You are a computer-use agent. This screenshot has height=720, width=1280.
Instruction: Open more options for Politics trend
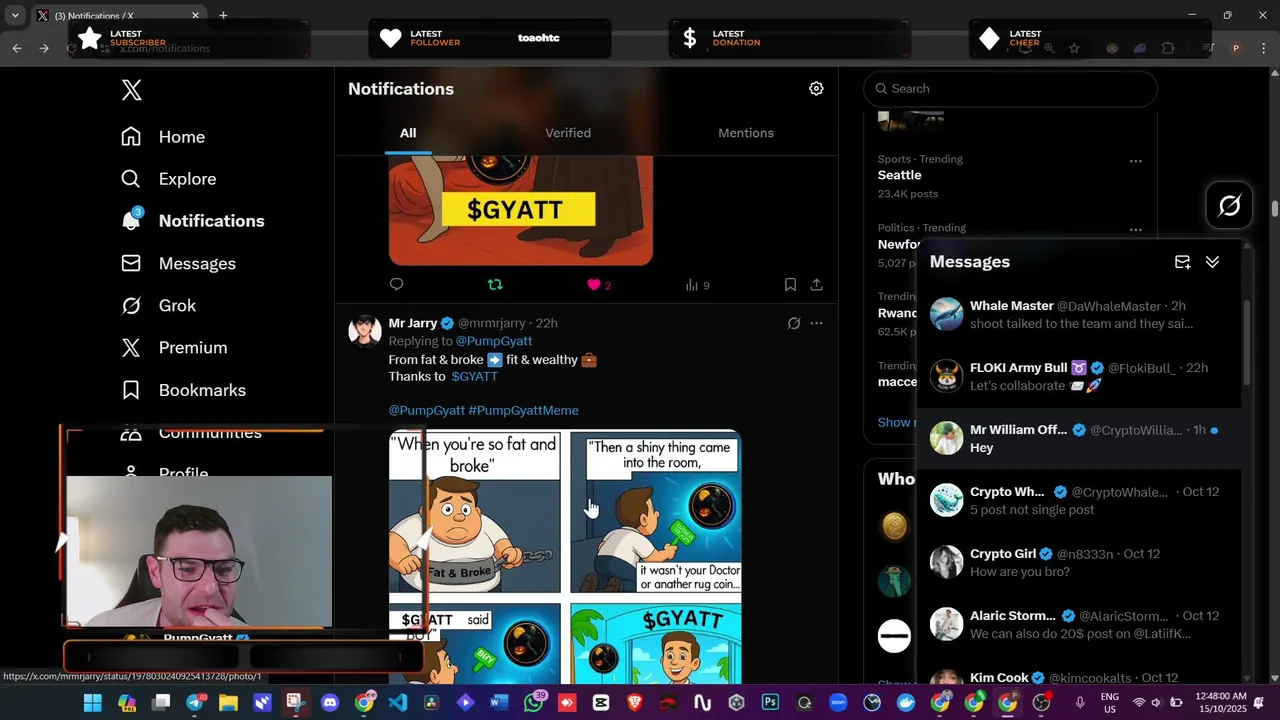(1135, 229)
